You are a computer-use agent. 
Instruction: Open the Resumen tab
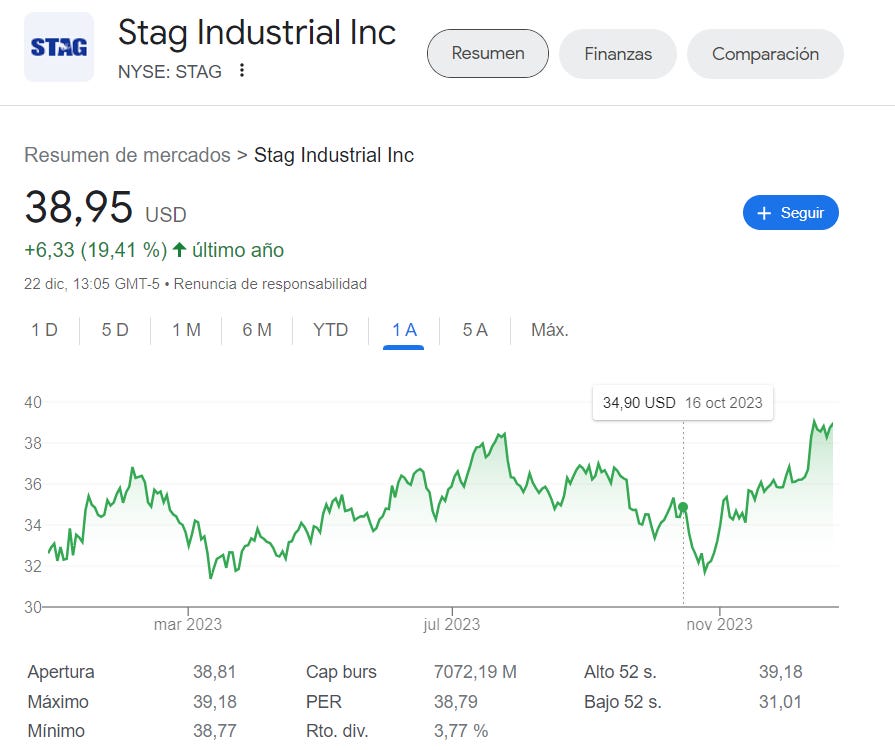[x=488, y=54]
